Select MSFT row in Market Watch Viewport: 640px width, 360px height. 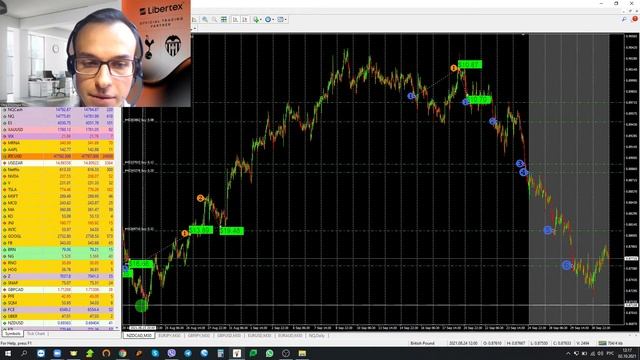pyautogui.click(x=58, y=196)
